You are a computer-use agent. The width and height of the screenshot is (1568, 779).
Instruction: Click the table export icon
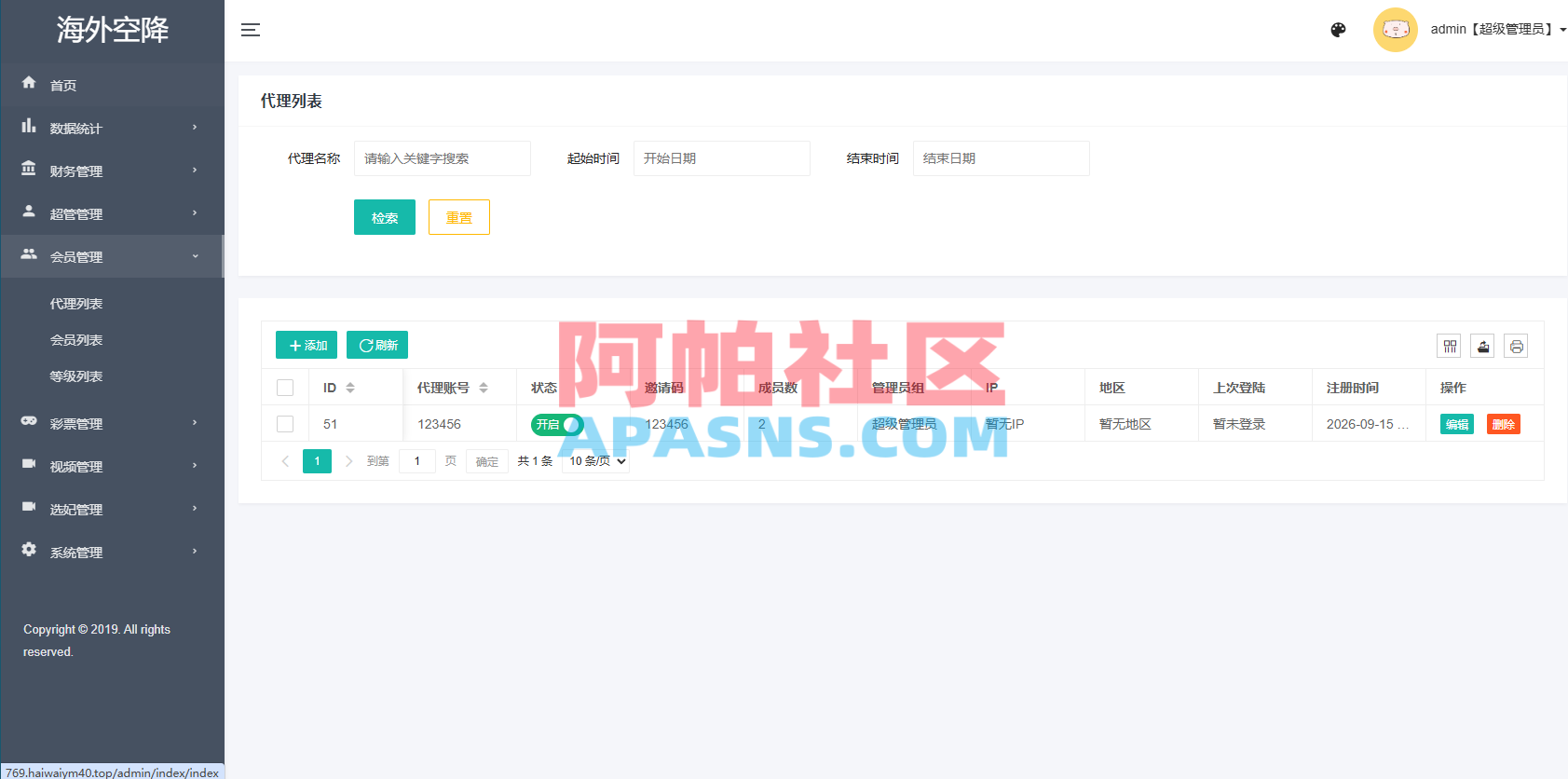click(x=1483, y=347)
